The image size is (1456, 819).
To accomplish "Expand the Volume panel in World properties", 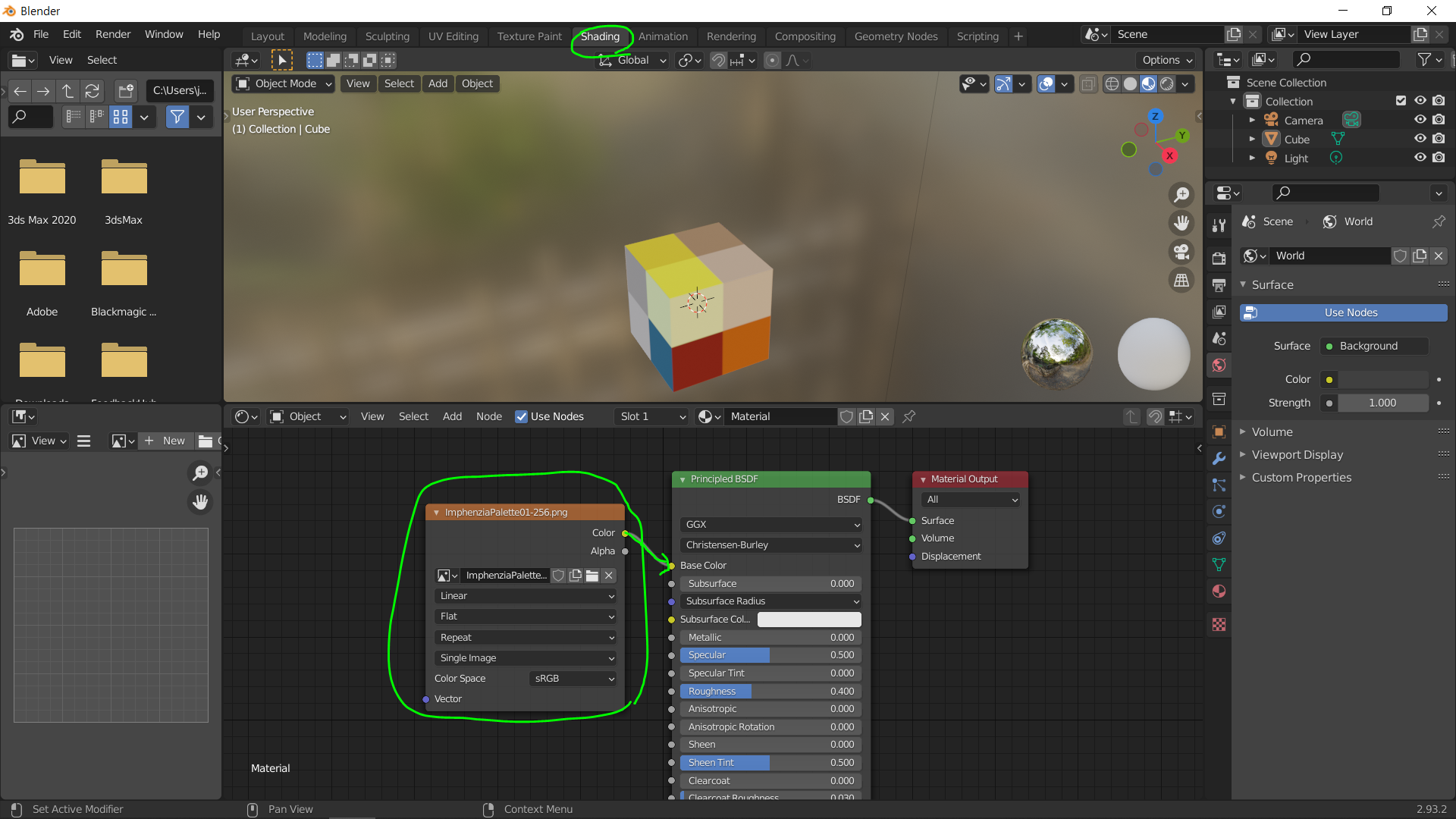I will [x=1272, y=431].
